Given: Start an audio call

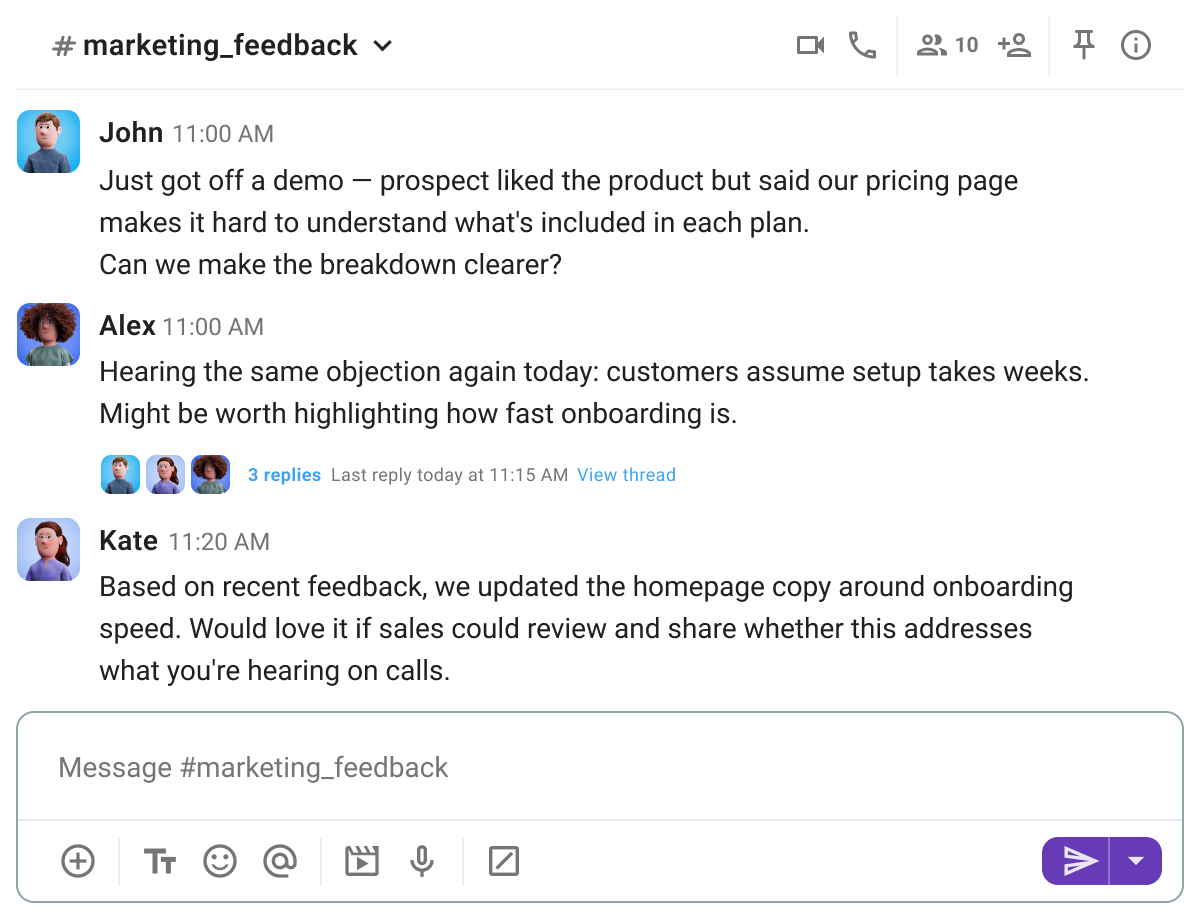Looking at the screenshot, I should [862, 44].
